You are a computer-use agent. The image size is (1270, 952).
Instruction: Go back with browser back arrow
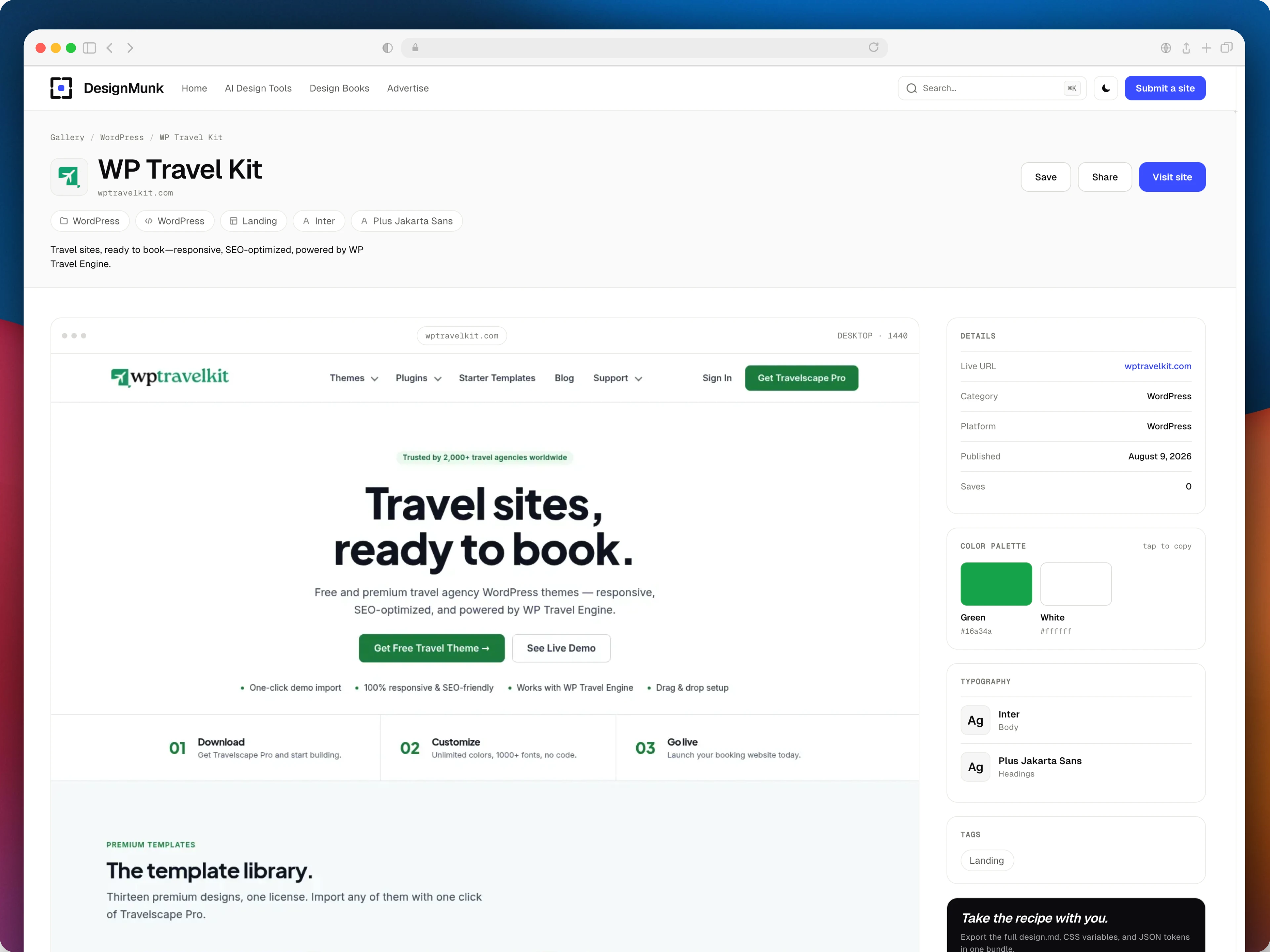109,48
